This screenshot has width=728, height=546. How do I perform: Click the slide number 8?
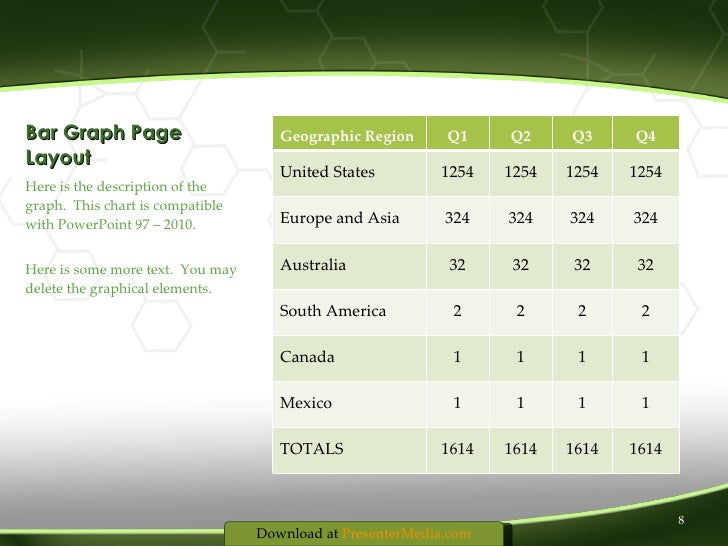681,520
